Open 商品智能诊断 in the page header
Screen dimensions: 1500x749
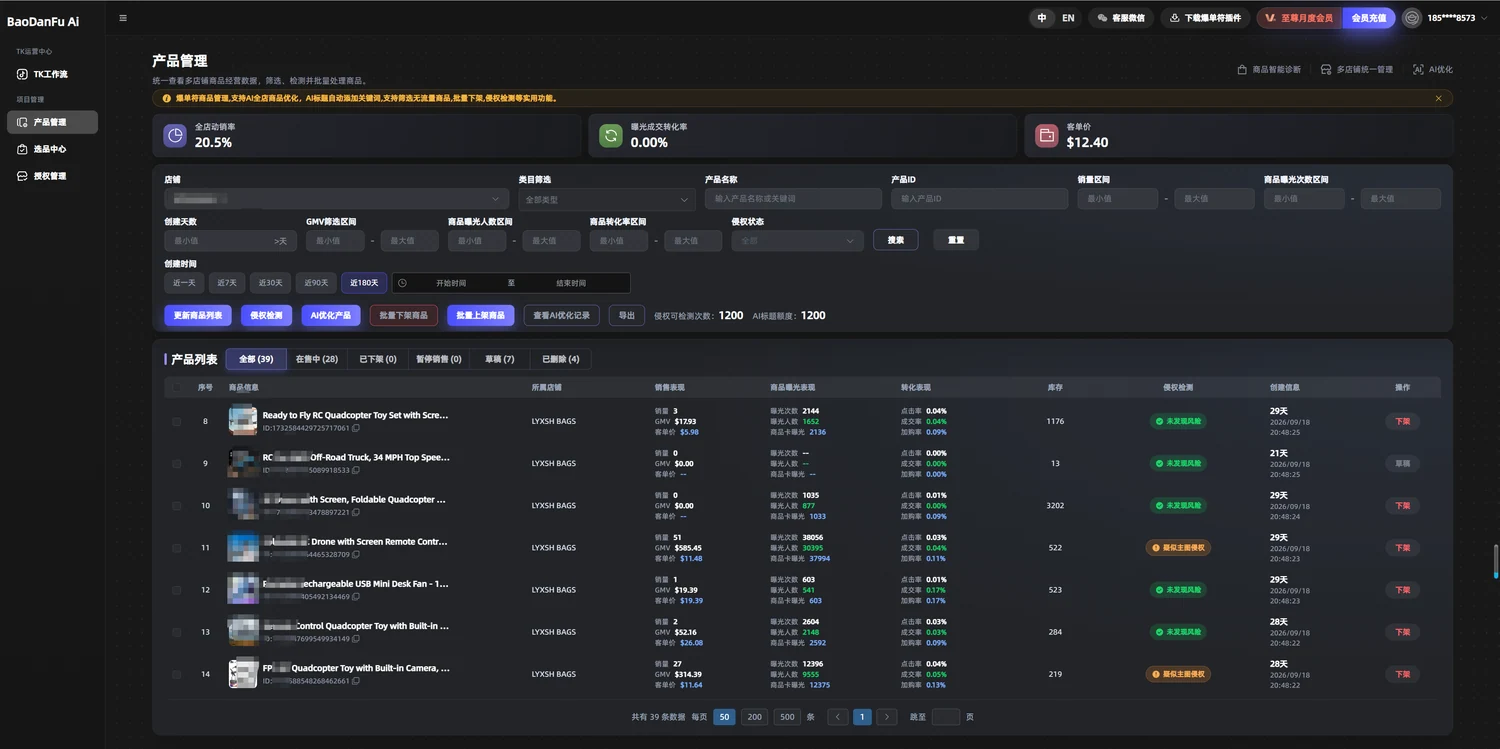coord(1269,70)
